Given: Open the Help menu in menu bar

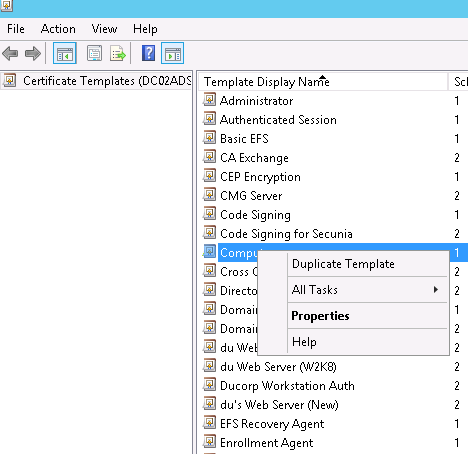Looking at the screenshot, I should tap(145, 29).
